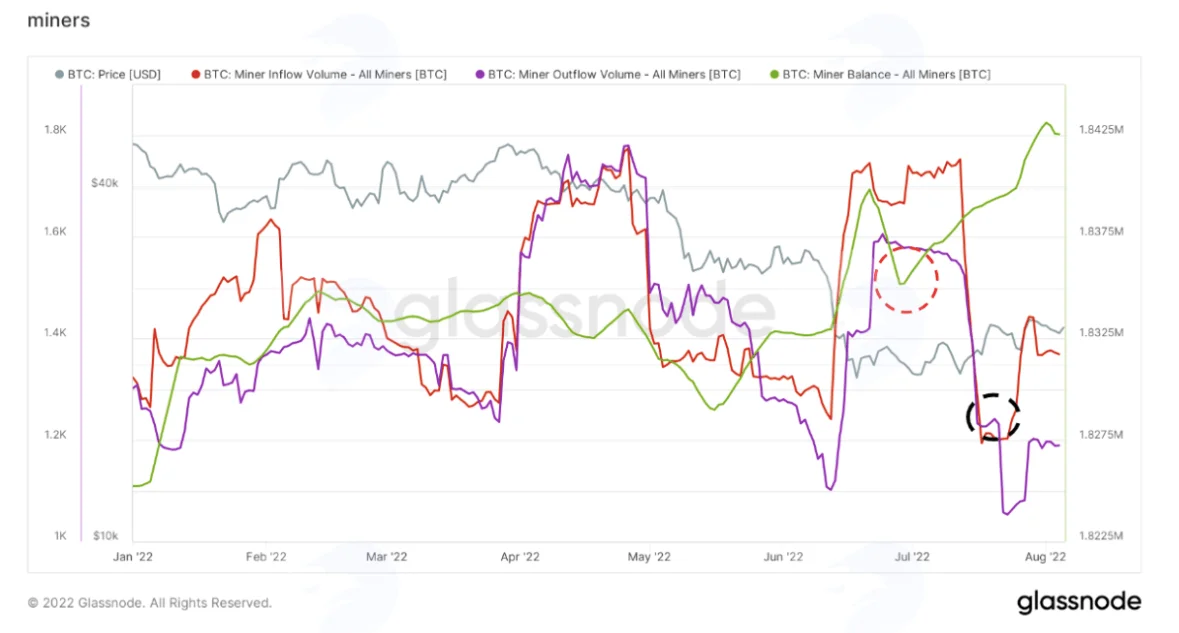Click the green Balance color dot
This screenshot has height=633, width=1179.
pyautogui.click(x=774, y=74)
